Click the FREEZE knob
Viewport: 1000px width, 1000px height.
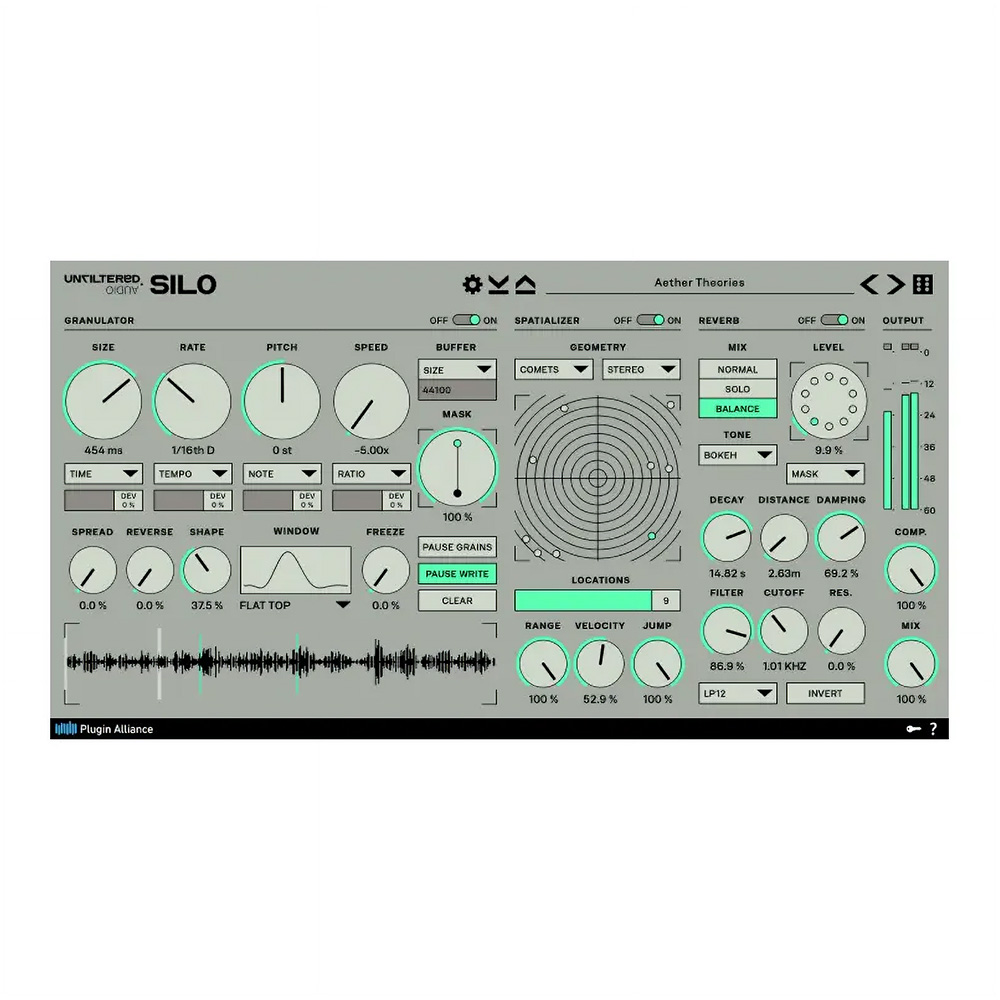pyautogui.click(x=385, y=570)
